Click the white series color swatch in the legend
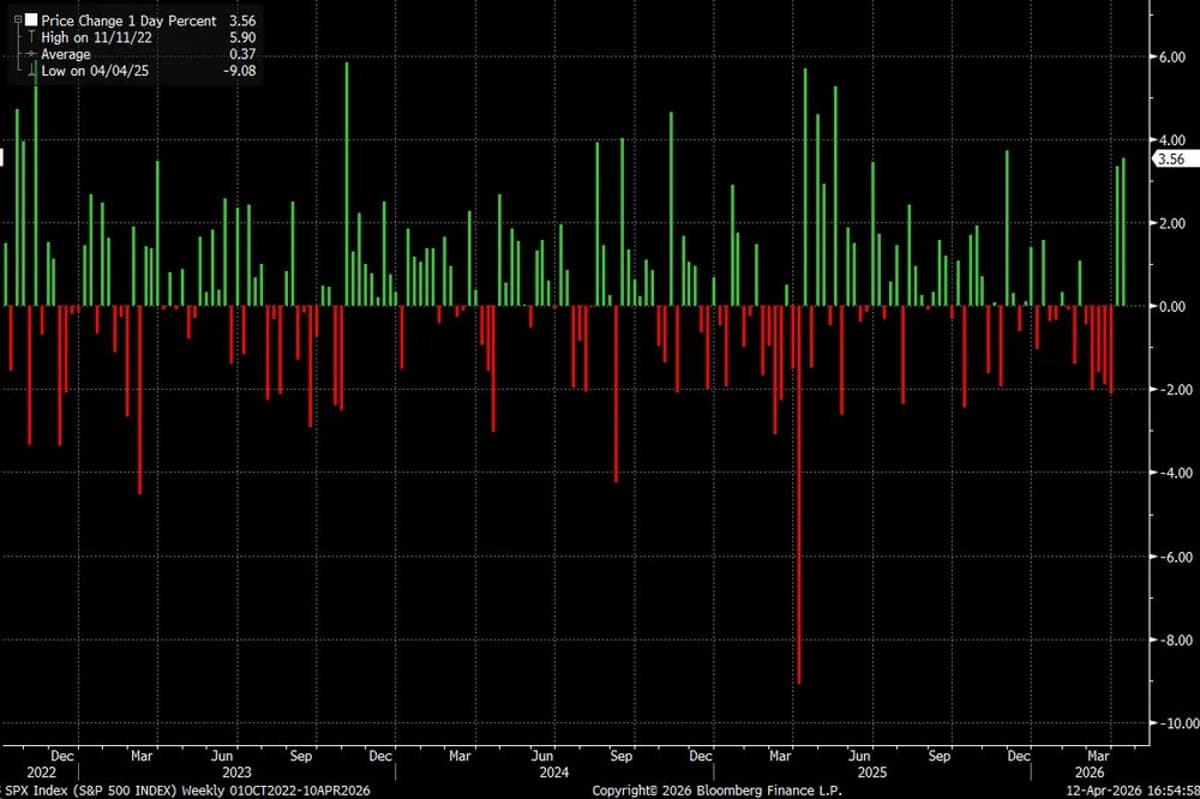Viewport: 1200px width, 799px height. point(30,20)
